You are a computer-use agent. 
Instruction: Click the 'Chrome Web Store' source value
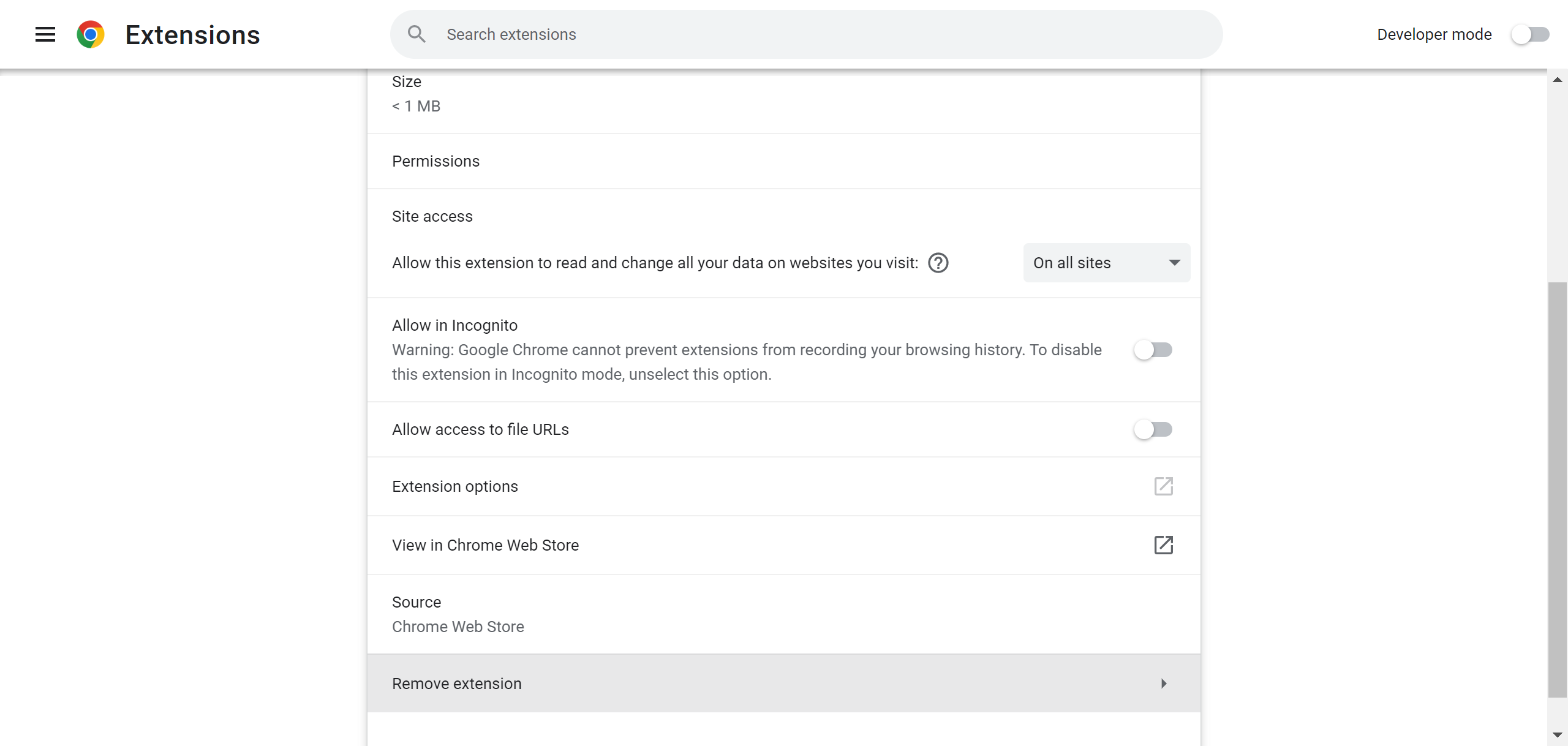click(458, 627)
